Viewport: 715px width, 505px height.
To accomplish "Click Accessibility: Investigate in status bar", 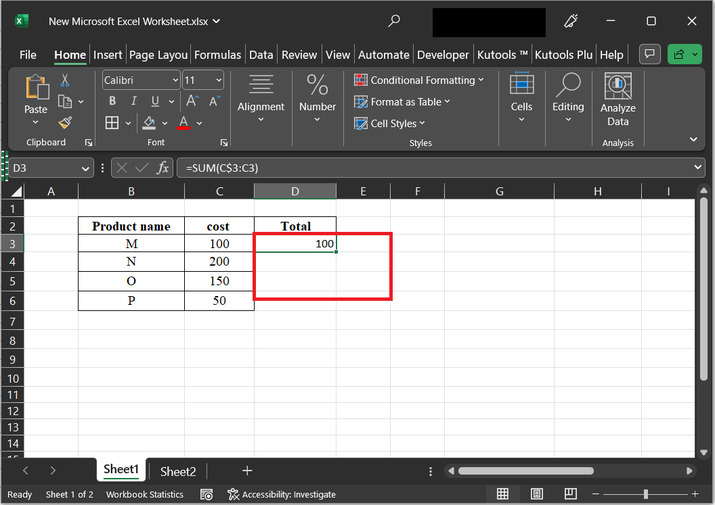I will click(x=282, y=494).
